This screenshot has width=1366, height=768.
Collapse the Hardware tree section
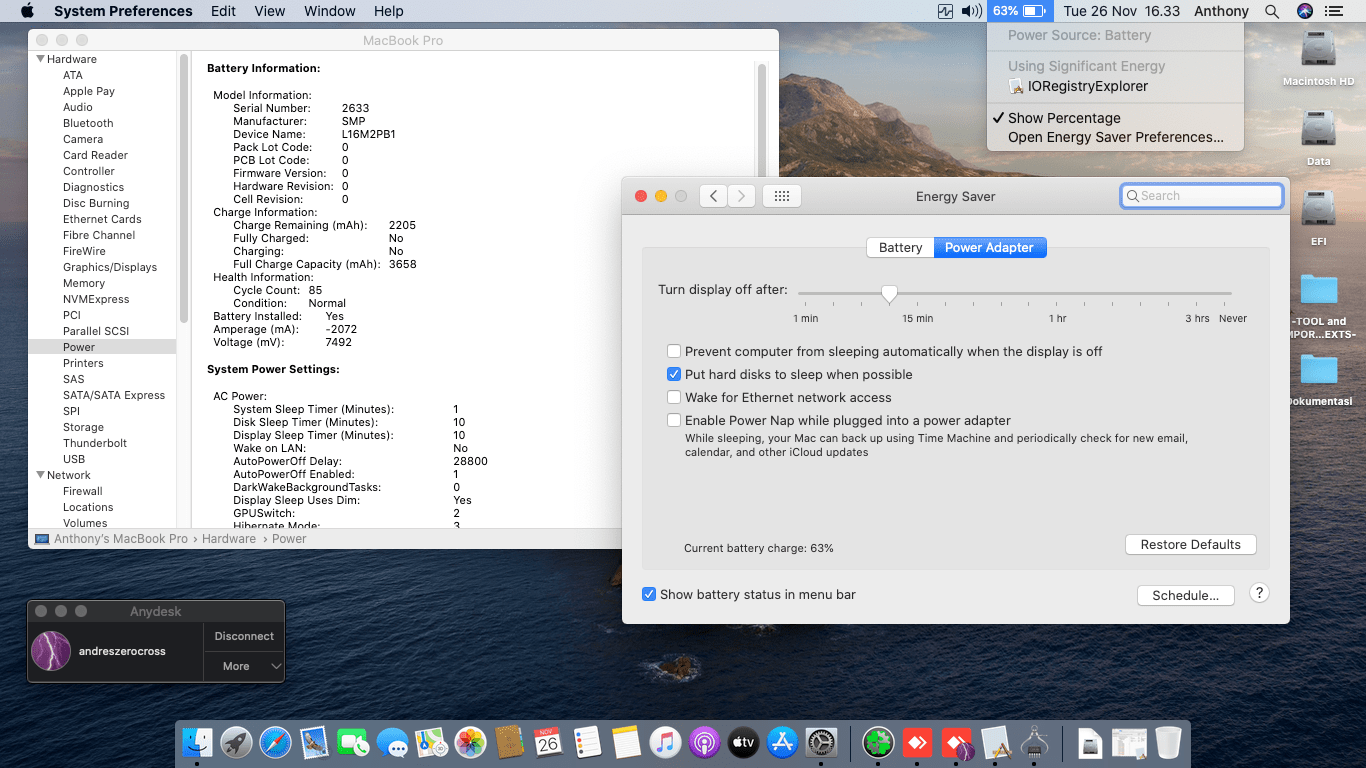(x=40, y=59)
